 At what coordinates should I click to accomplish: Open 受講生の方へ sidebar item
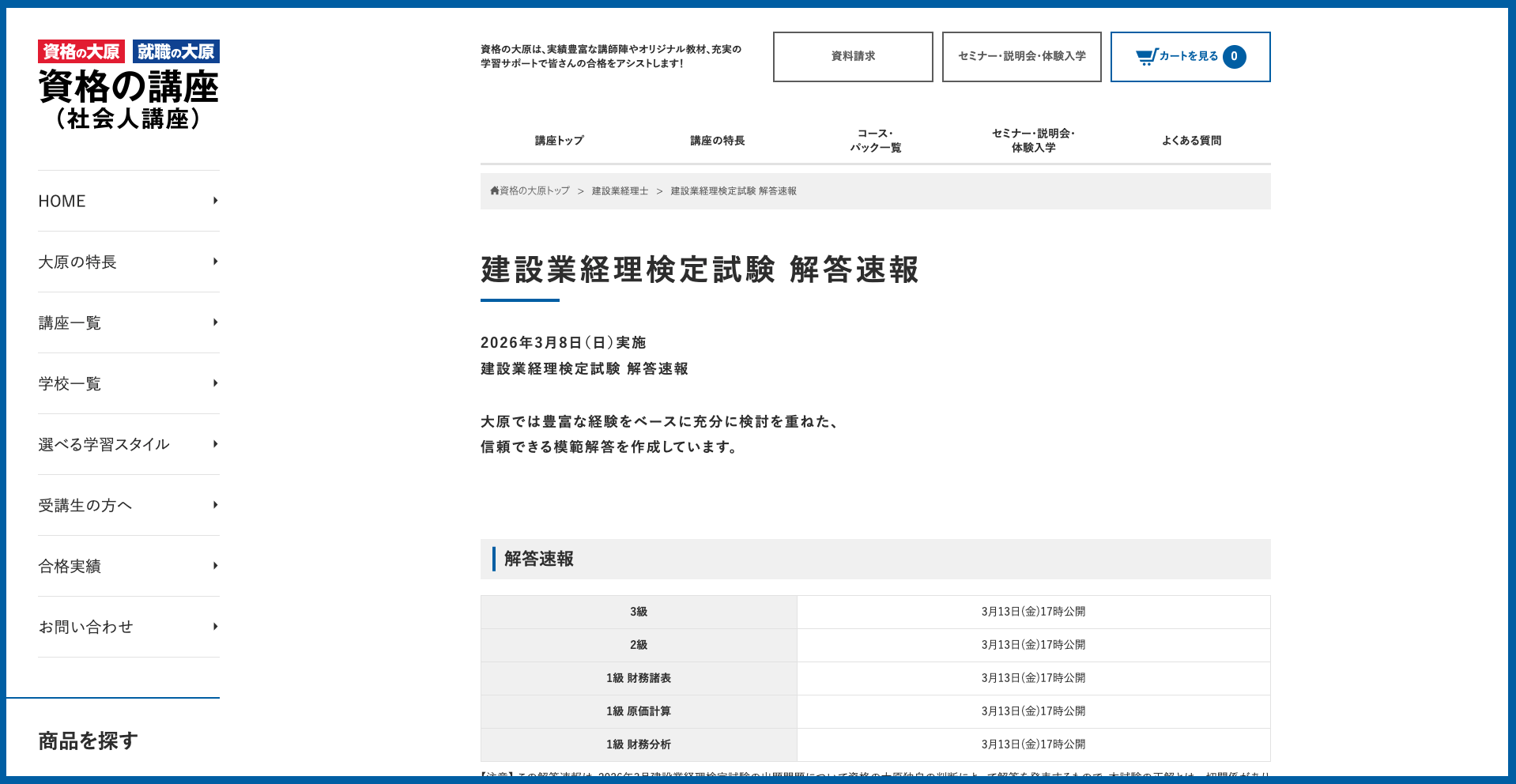(x=85, y=505)
